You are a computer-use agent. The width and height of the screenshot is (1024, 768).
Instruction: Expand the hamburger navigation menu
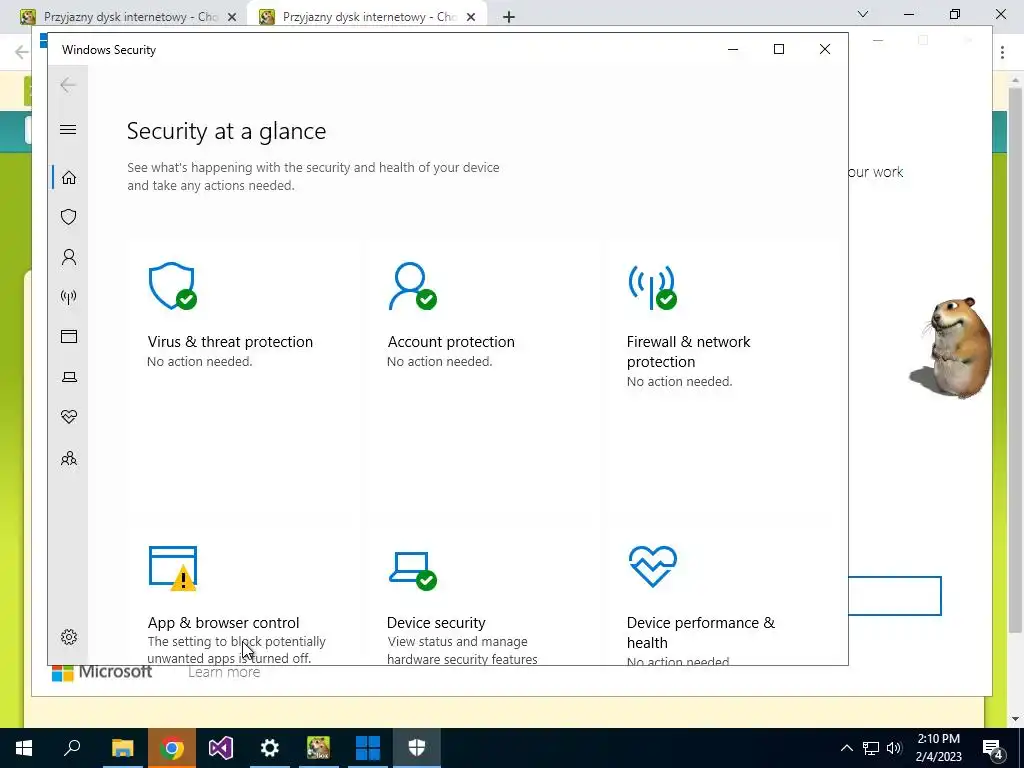(x=68, y=129)
